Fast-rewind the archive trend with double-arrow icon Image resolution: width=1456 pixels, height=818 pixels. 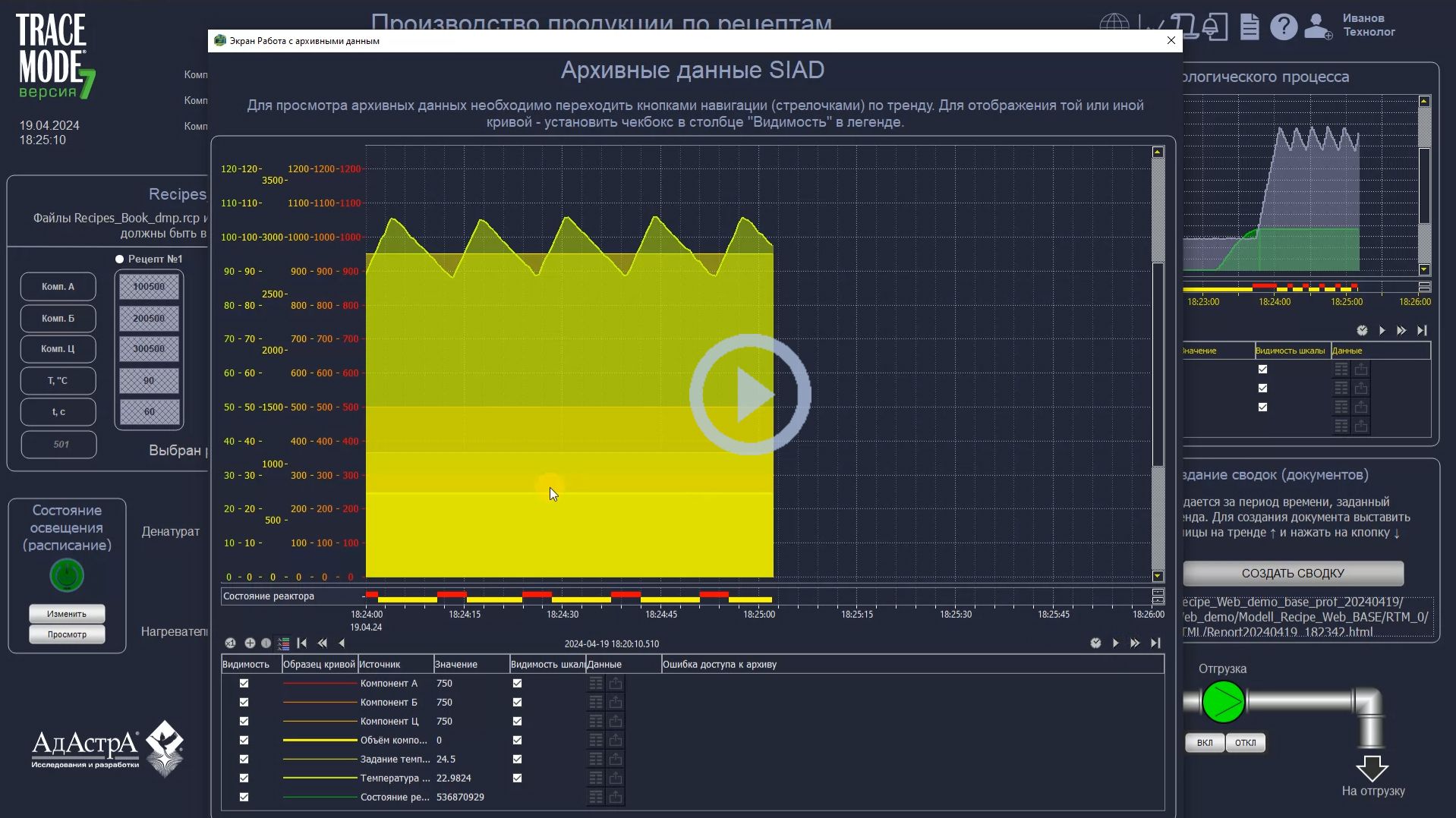tap(322, 643)
